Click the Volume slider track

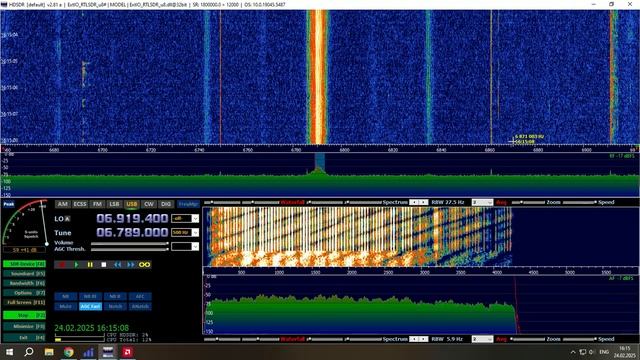point(129,244)
